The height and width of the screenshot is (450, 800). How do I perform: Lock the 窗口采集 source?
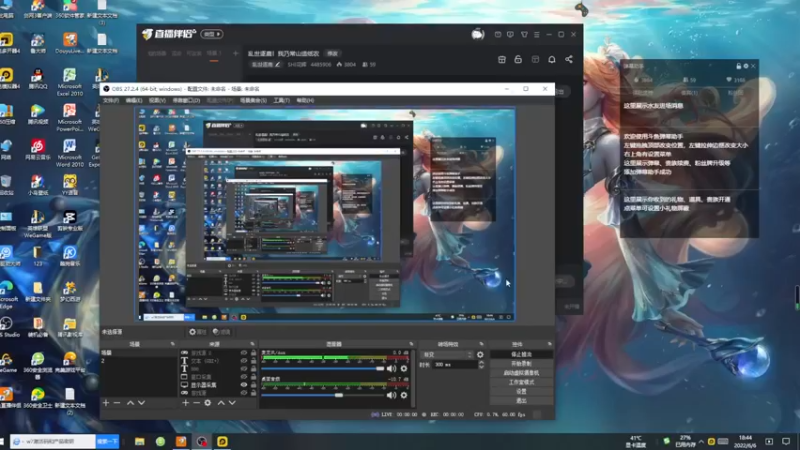[253, 377]
